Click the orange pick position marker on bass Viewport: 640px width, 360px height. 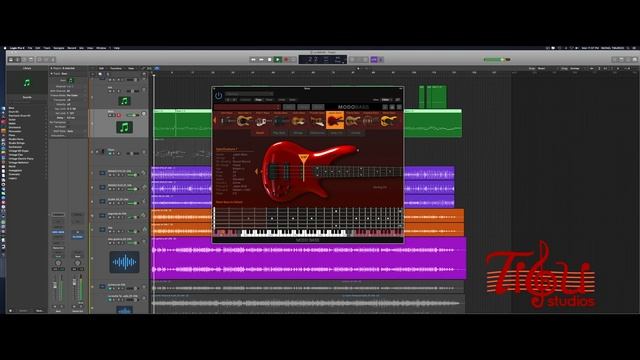point(303,158)
